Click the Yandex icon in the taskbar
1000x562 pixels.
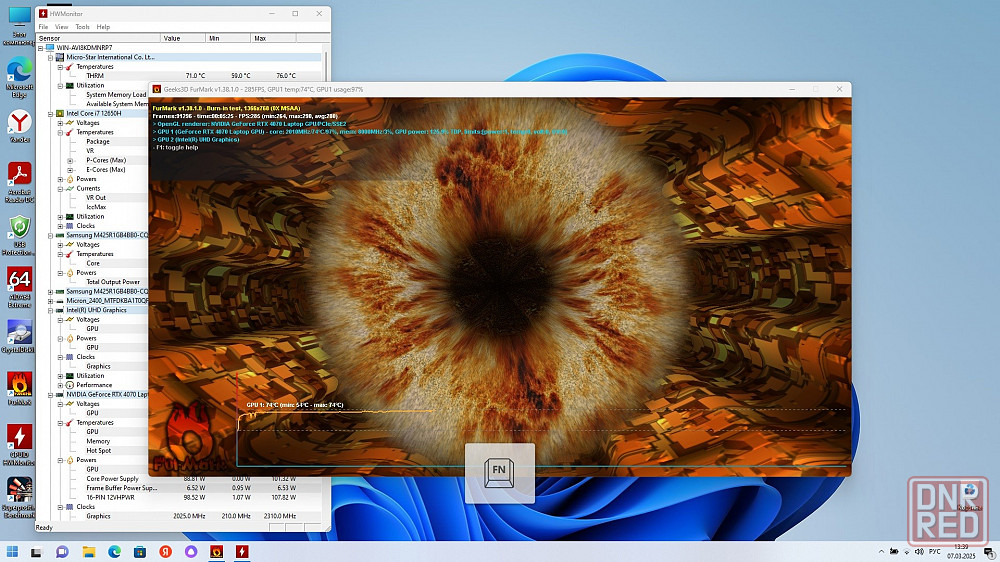[x=165, y=552]
